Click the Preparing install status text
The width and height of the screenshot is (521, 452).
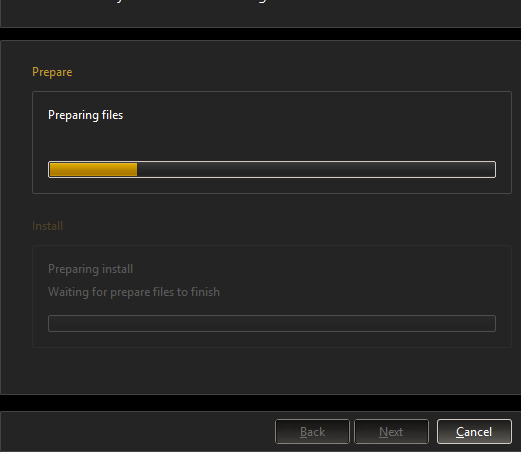[90, 269]
